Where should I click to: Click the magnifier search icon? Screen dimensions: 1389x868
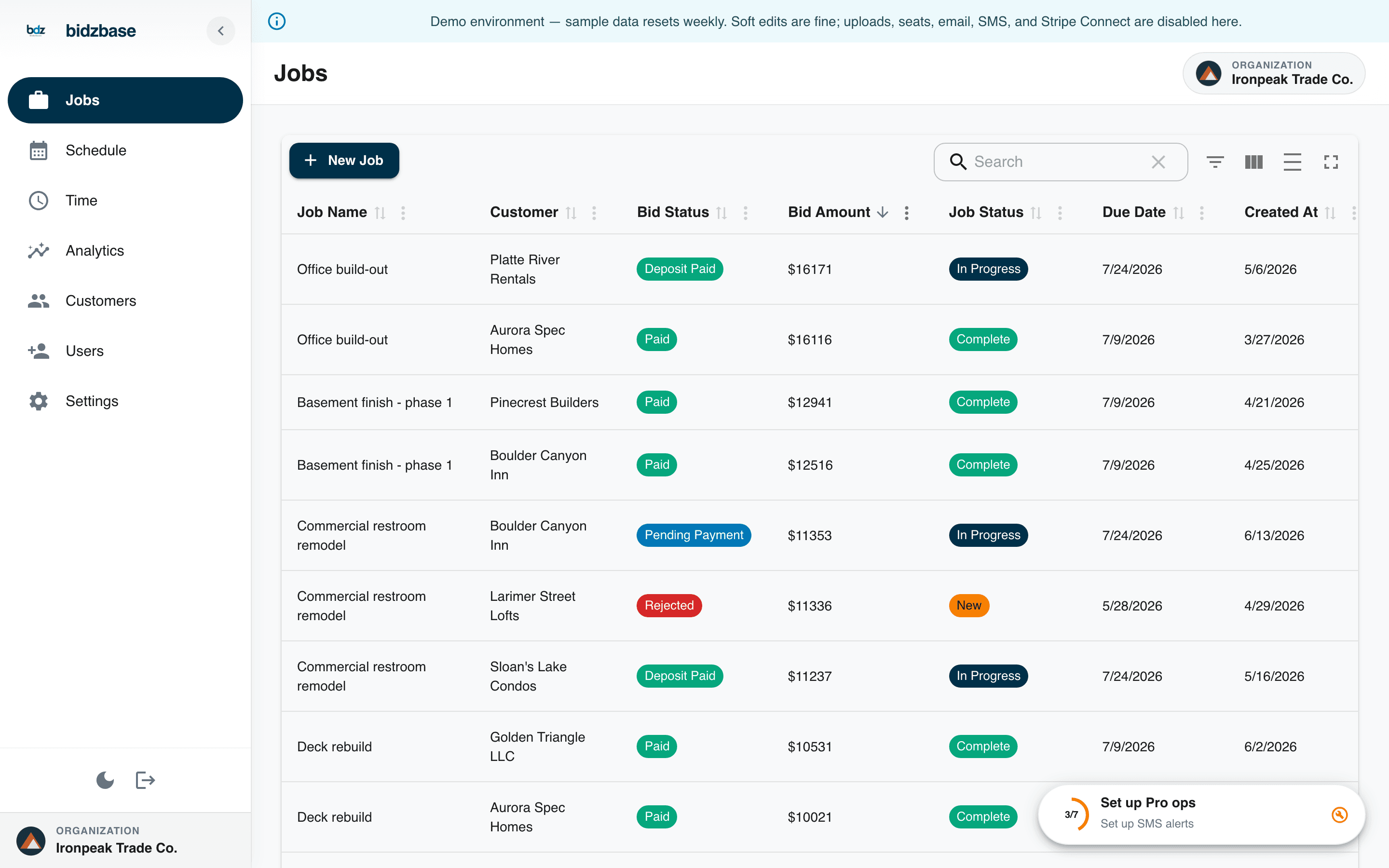(957, 162)
